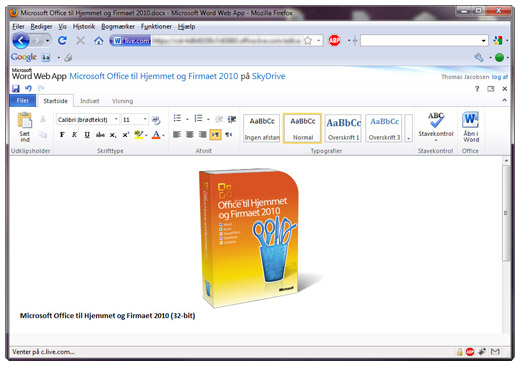Set right-to-left text direction
The height and width of the screenshot is (366, 520).
click(x=229, y=134)
